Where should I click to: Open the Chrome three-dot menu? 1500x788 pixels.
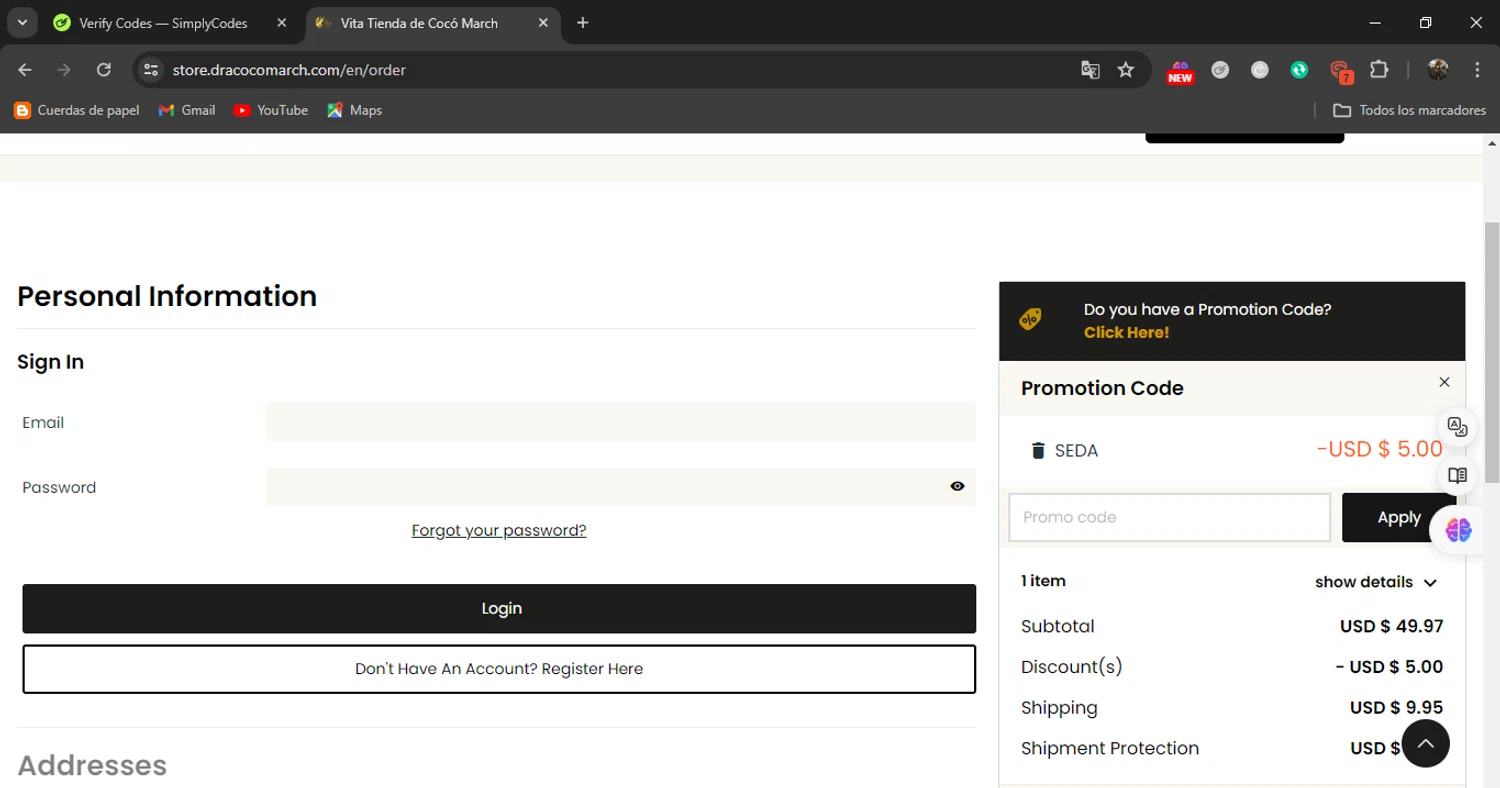coord(1477,70)
